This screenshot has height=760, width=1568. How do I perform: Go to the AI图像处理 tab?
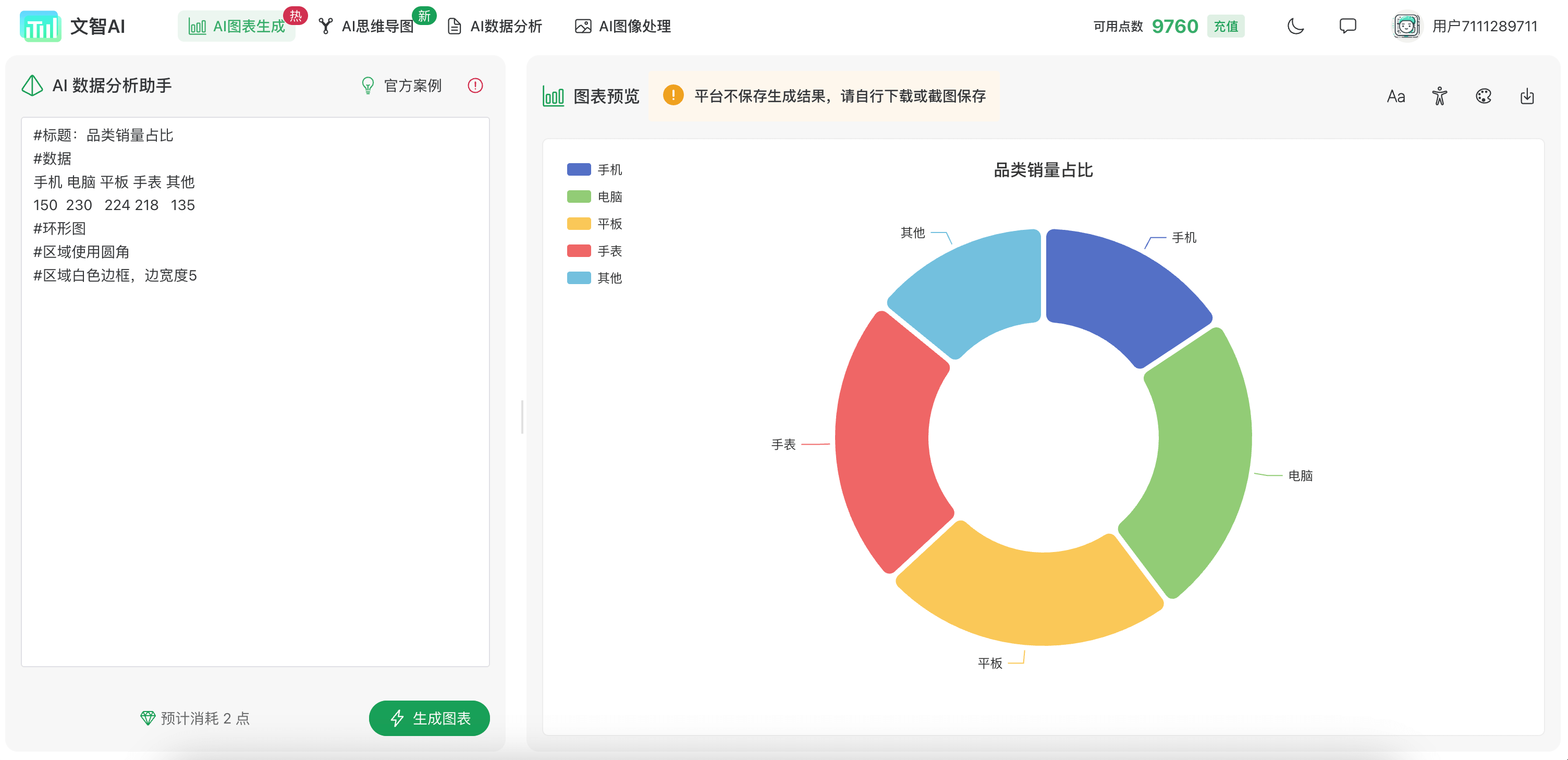coord(623,26)
